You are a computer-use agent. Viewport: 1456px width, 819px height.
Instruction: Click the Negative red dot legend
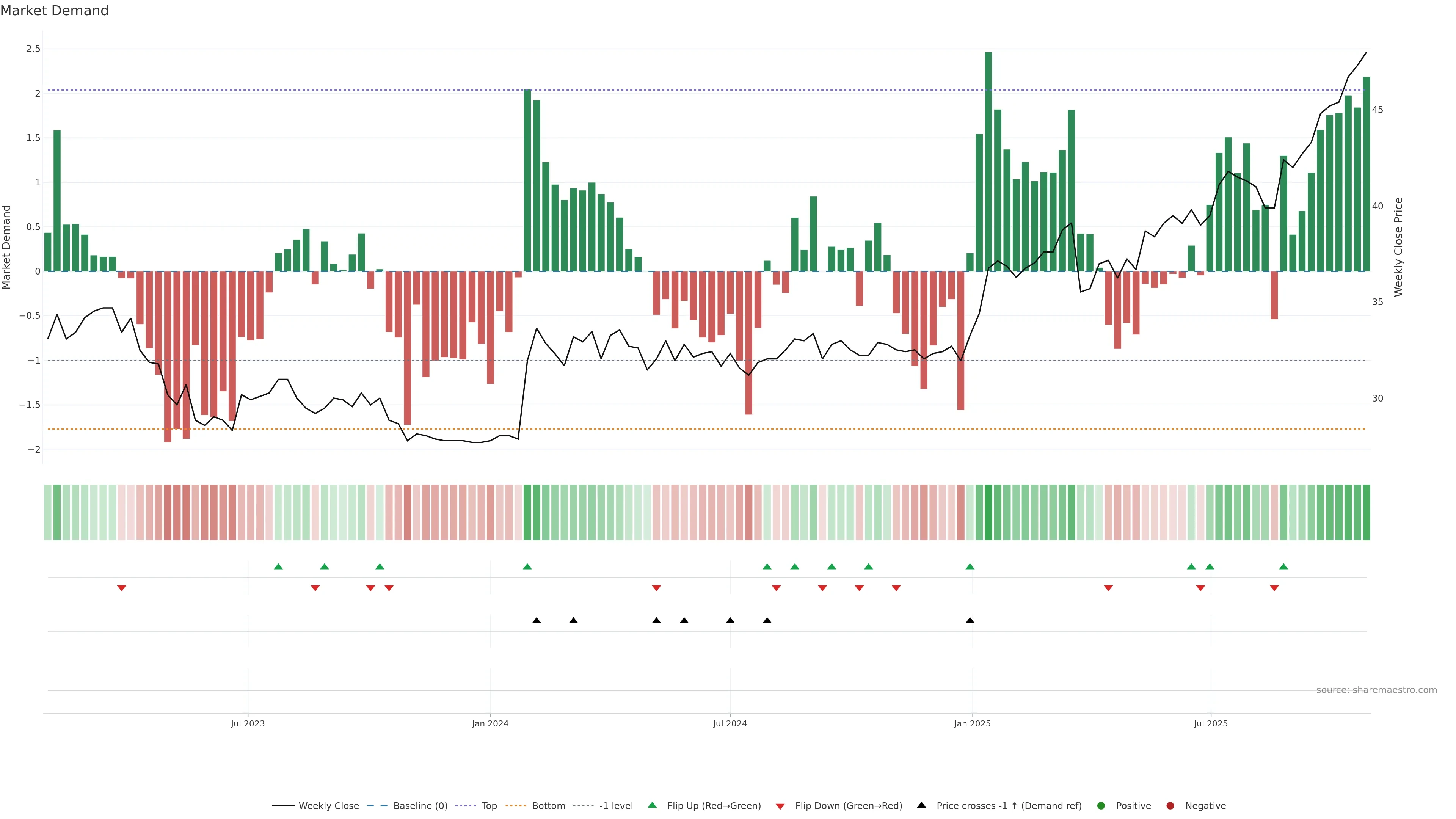pyautogui.click(x=1170, y=805)
